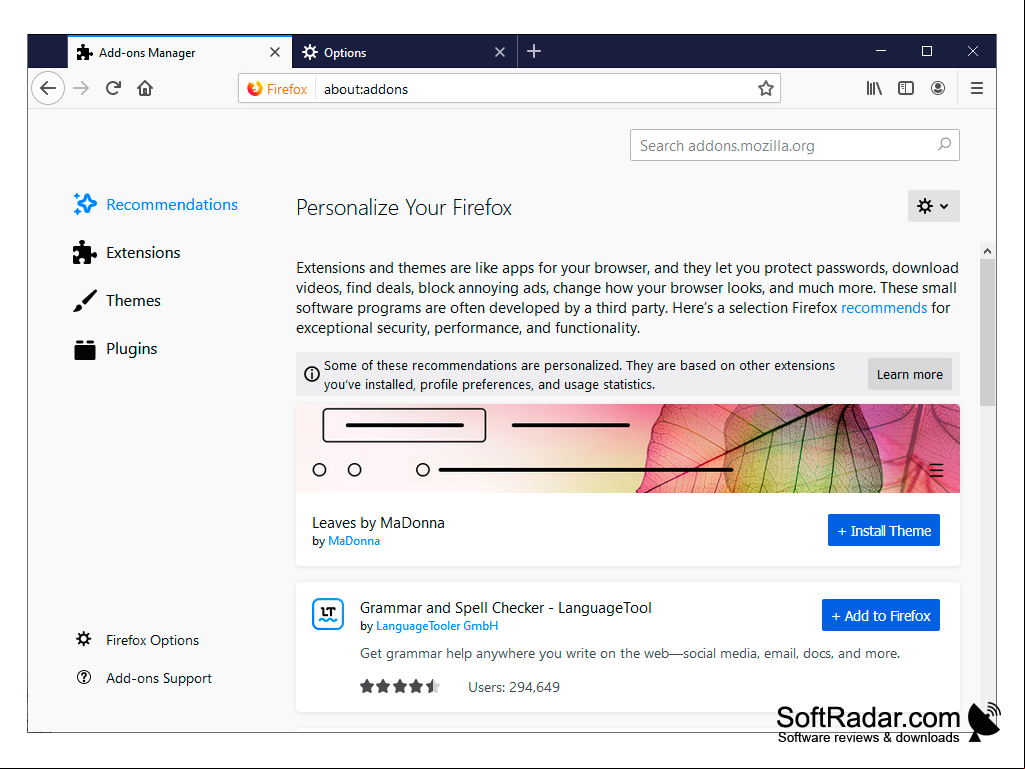Screen dimensions: 1025x769
Task: Click the Leaves theme preview image
Action: pyautogui.click(x=628, y=448)
